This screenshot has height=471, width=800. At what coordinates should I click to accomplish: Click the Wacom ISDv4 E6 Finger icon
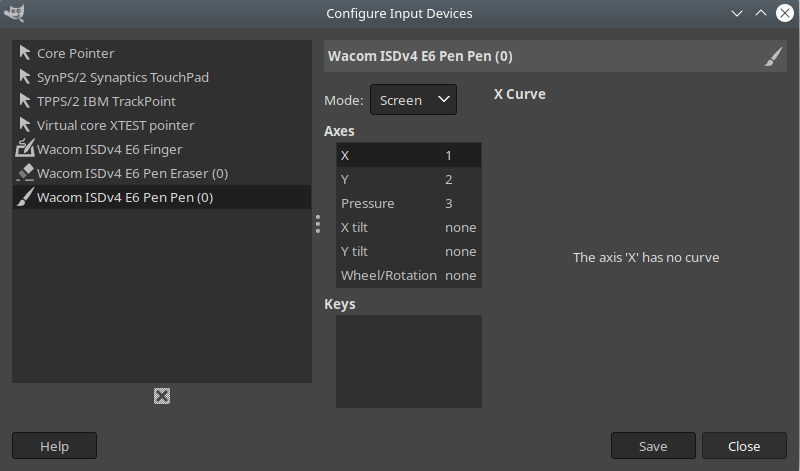24,148
